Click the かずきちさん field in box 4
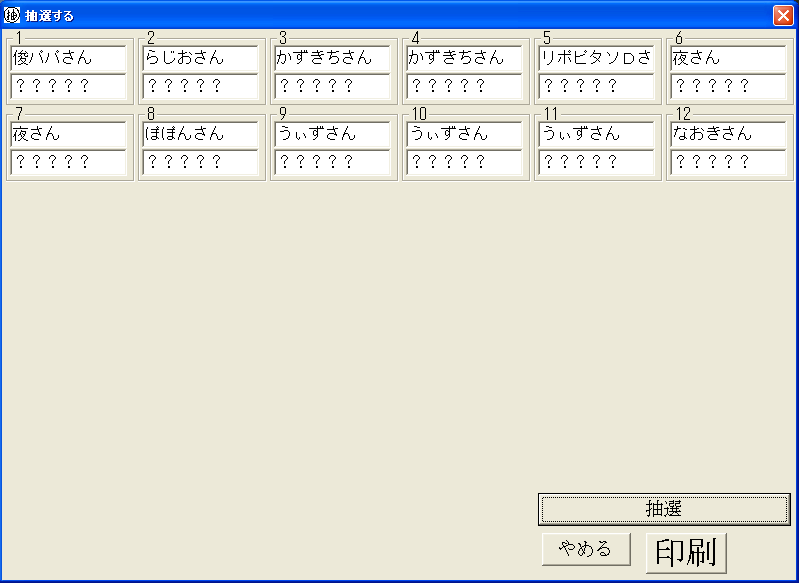This screenshot has height=583, width=799. 464,58
